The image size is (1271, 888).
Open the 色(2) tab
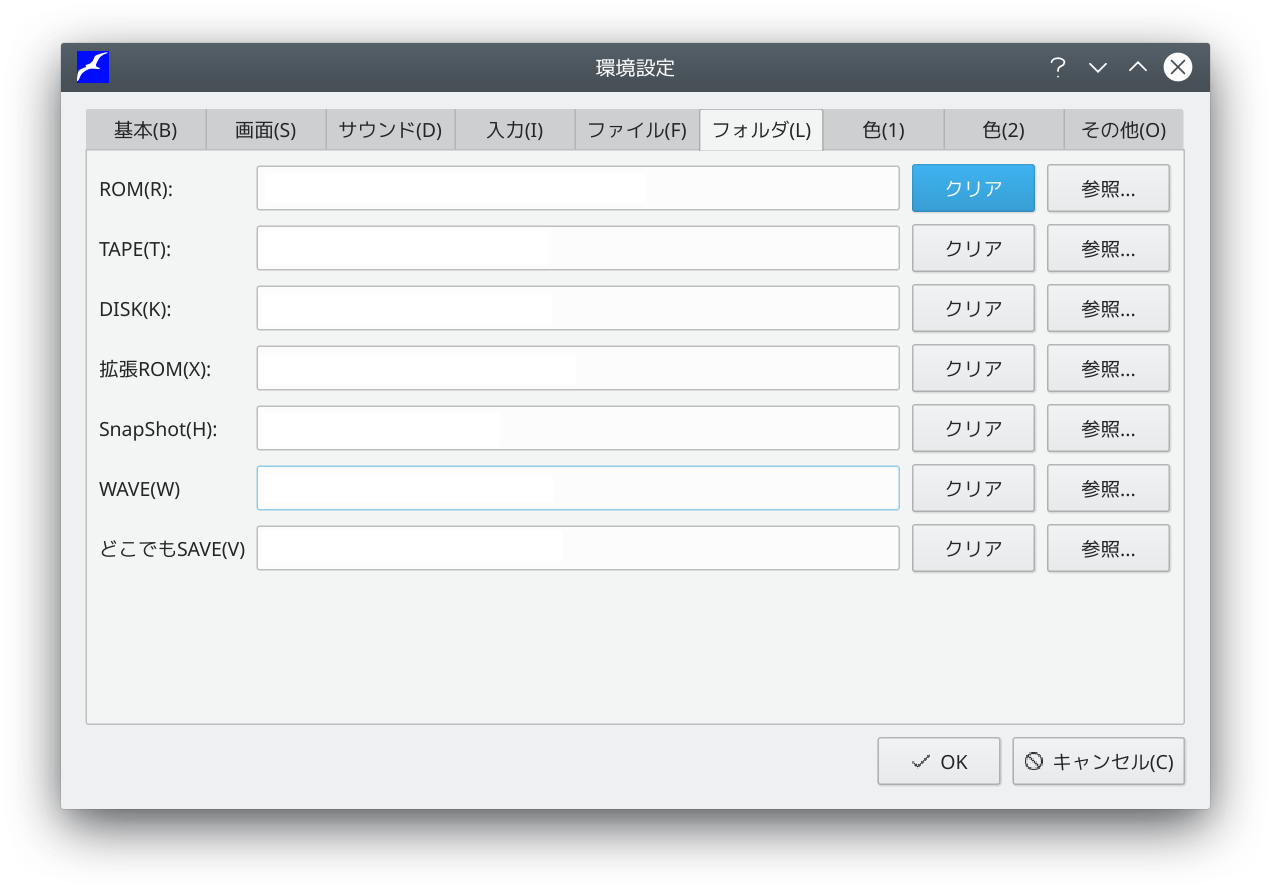(1004, 130)
